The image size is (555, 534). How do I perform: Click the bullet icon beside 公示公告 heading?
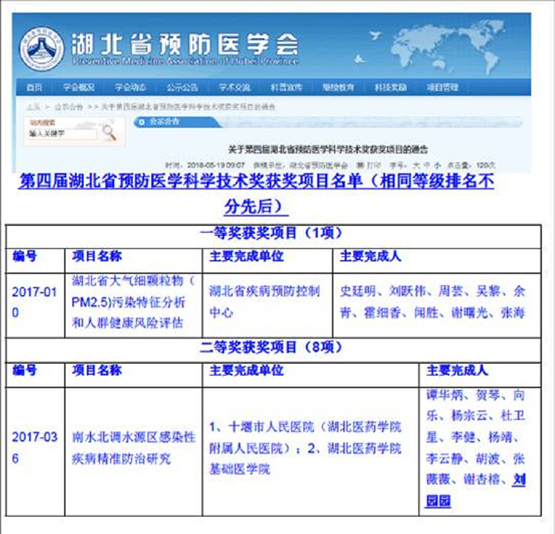coord(142,122)
